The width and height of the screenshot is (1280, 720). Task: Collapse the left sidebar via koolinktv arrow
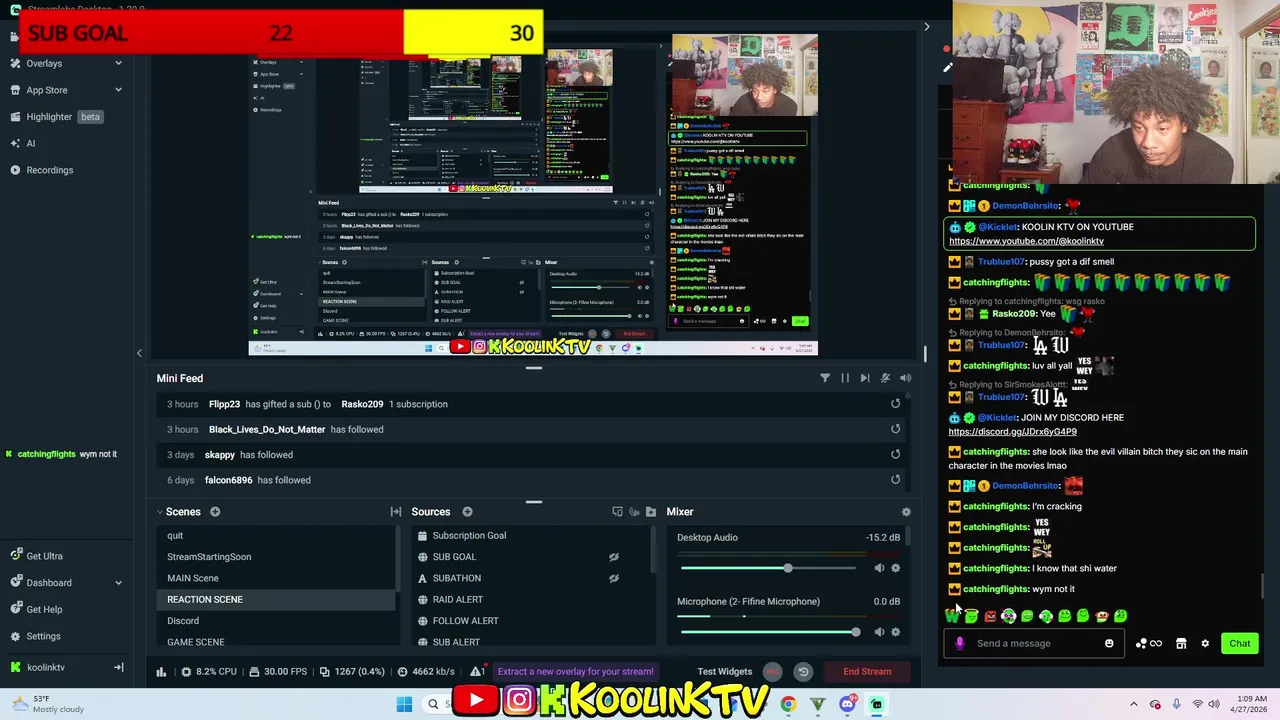tap(118, 667)
